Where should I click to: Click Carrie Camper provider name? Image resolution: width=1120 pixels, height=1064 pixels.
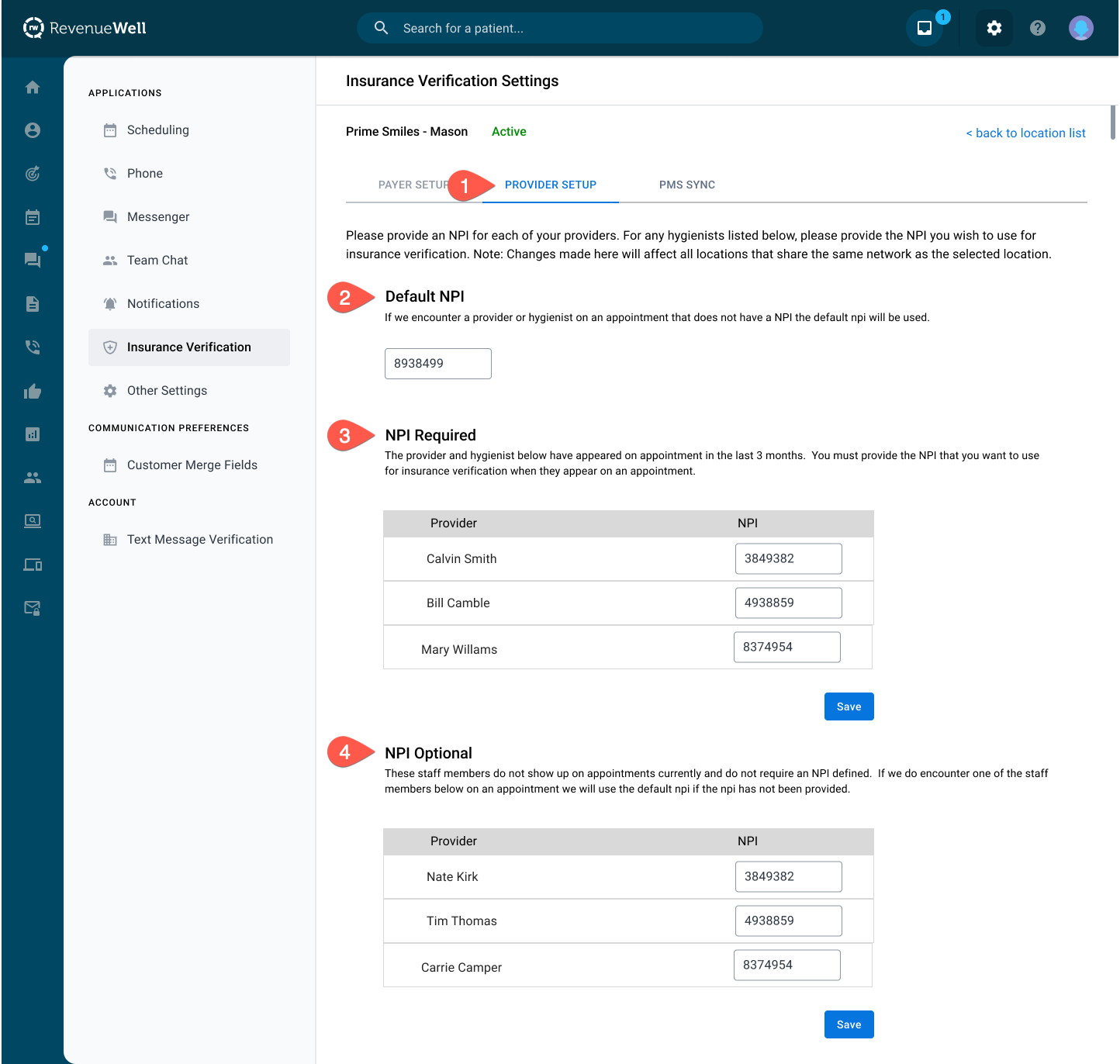click(x=461, y=968)
